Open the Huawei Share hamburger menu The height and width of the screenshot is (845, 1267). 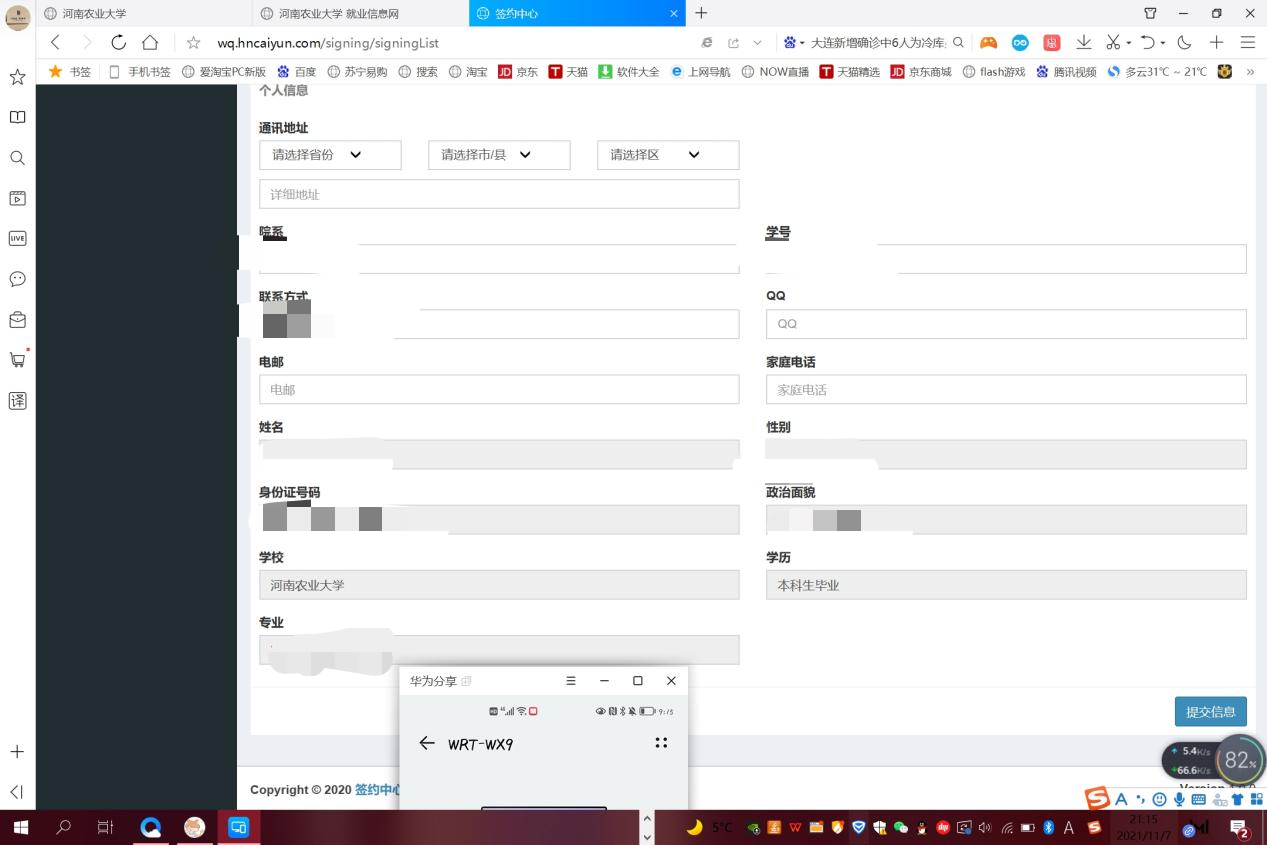pos(571,681)
